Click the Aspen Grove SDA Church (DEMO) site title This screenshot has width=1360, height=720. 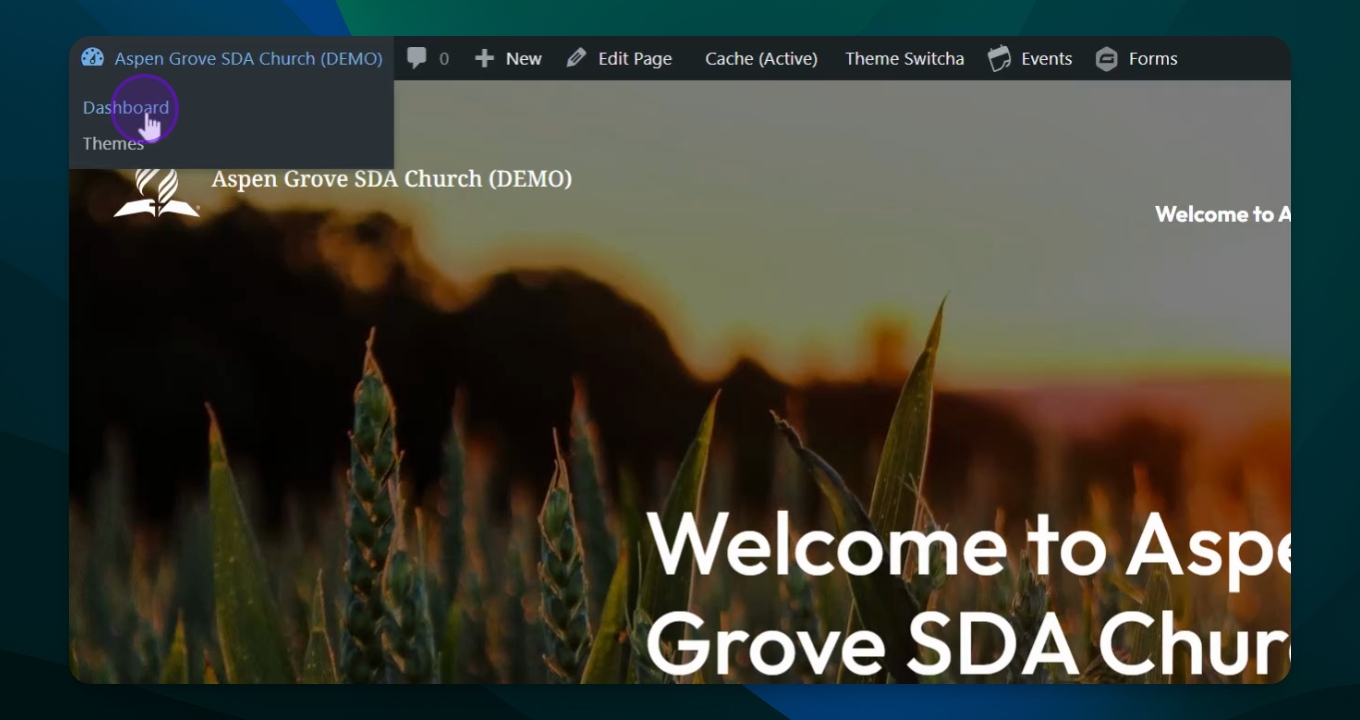pos(392,179)
